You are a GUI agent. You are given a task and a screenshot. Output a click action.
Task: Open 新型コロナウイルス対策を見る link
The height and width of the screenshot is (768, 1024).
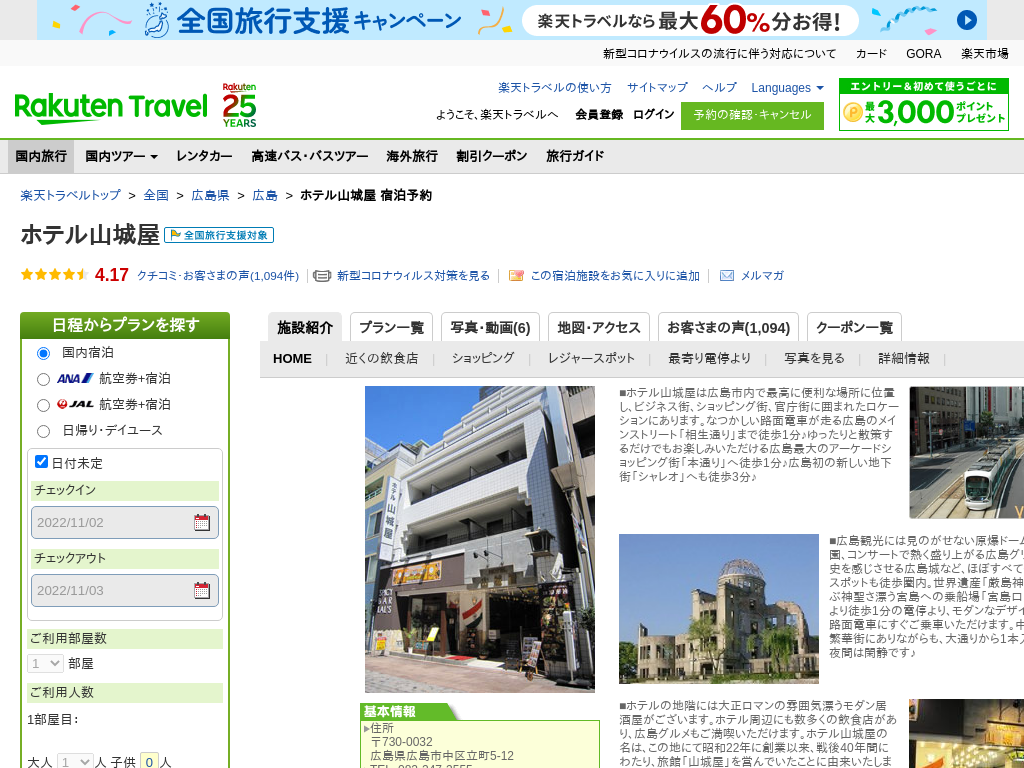click(x=413, y=276)
